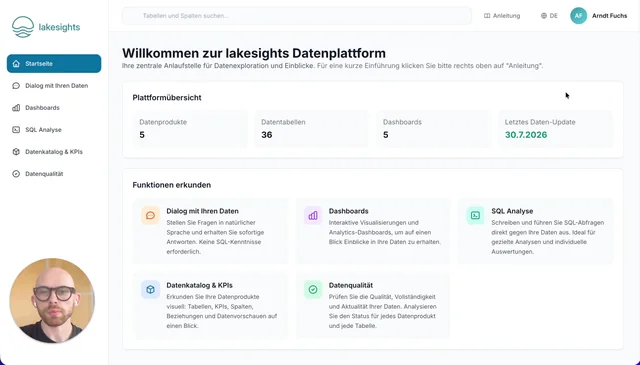
Task: Click the green check icon in Datenqualität card
Action: point(313,289)
